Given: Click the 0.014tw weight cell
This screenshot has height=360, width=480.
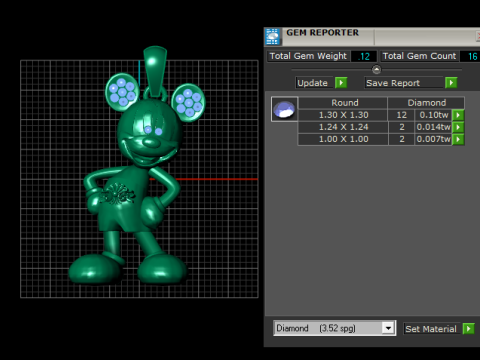Looking at the screenshot, I should (x=433, y=127).
